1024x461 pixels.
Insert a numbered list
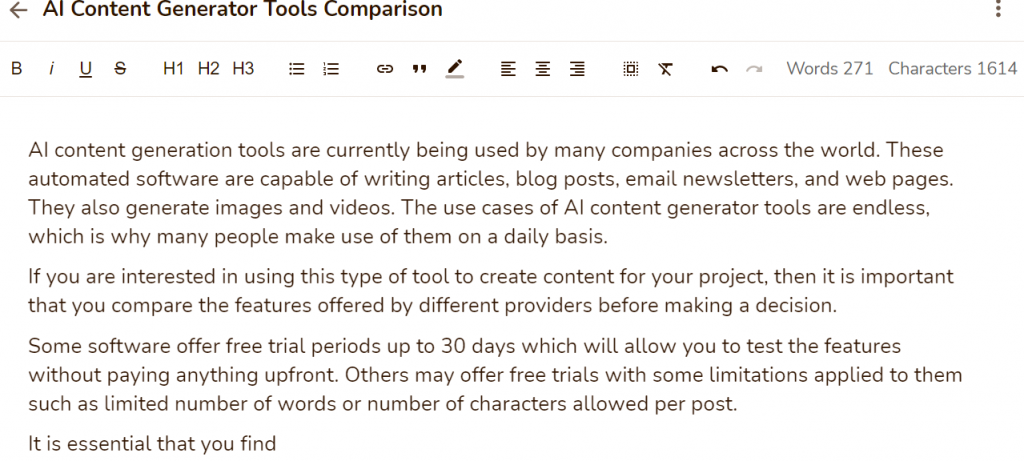(331, 69)
